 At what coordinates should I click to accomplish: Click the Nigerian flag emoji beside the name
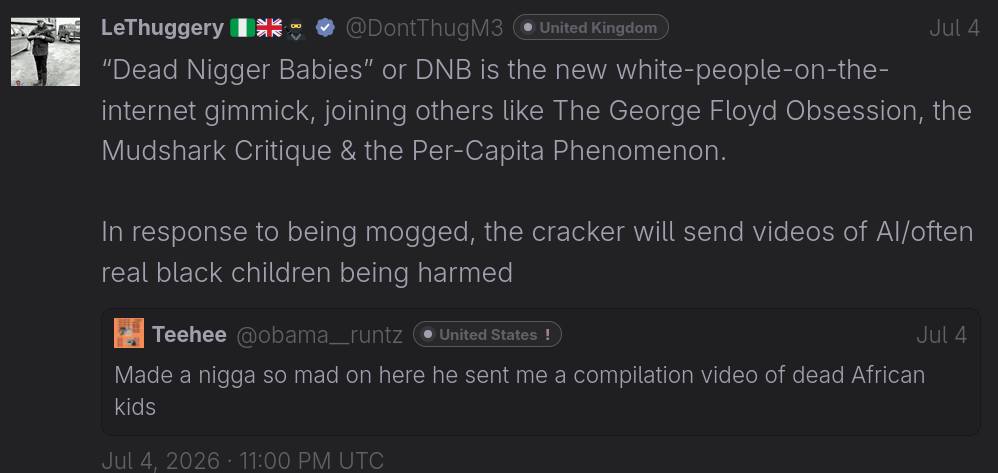pos(242,28)
